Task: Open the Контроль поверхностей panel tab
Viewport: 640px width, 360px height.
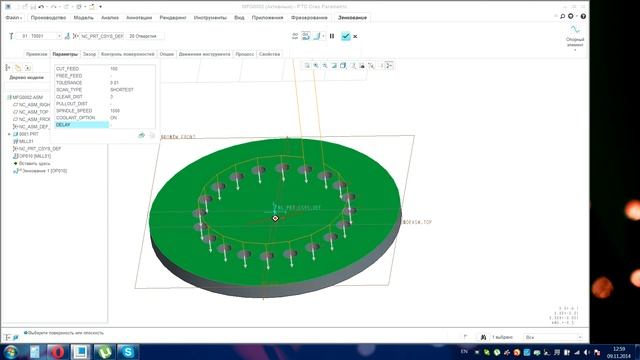Action: tap(127, 54)
